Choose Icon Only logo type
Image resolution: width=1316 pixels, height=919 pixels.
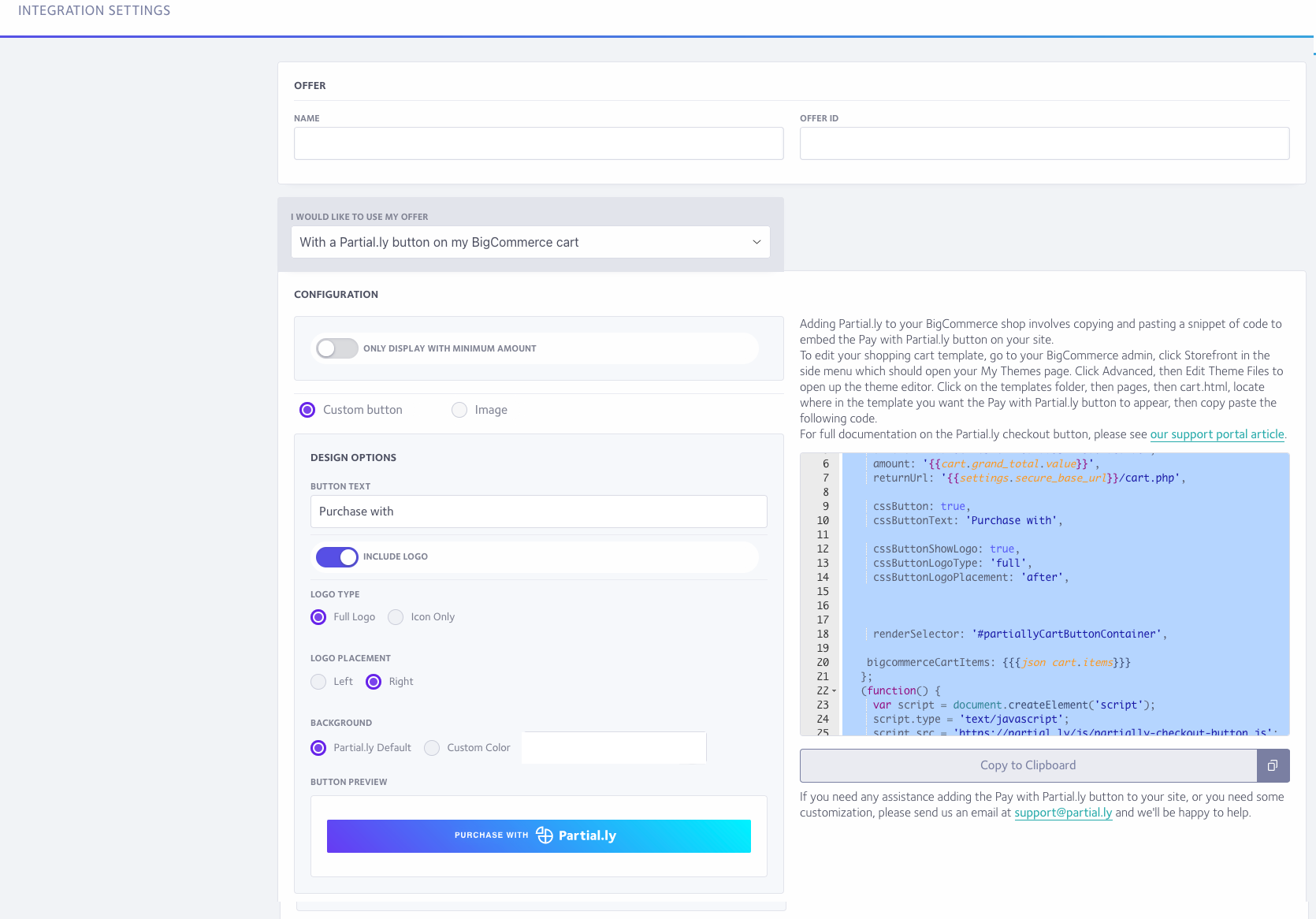396,617
